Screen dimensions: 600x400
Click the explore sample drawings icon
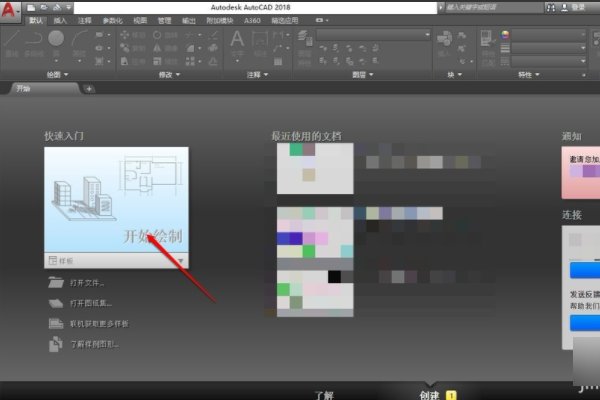pyautogui.click(x=55, y=344)
